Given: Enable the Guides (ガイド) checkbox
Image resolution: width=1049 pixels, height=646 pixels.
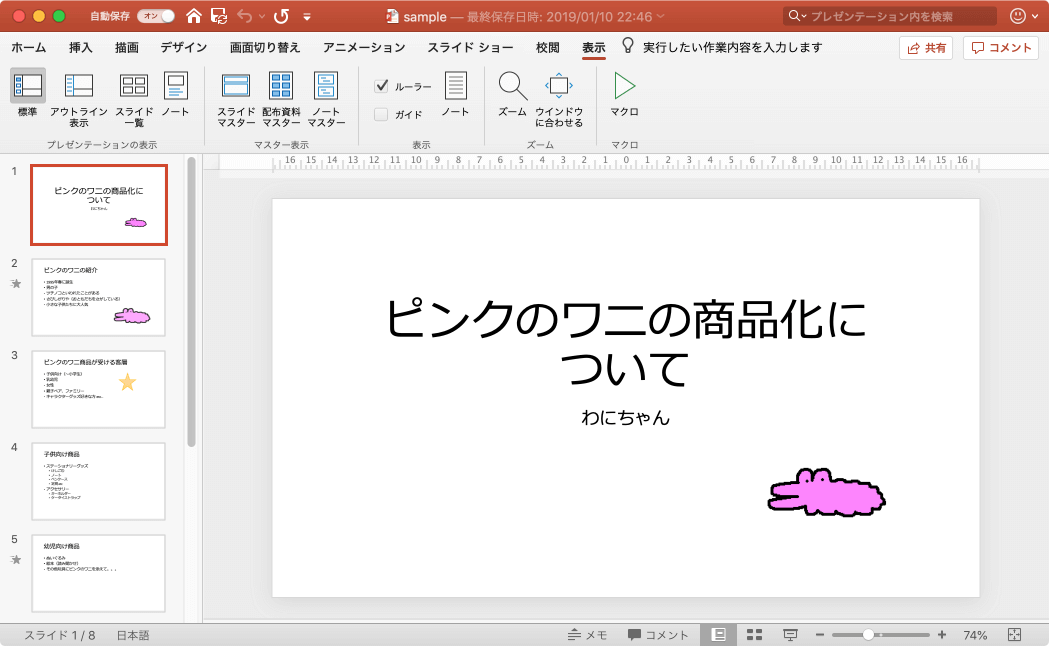Looking at the screenshot, I should (x=381, y=114).
